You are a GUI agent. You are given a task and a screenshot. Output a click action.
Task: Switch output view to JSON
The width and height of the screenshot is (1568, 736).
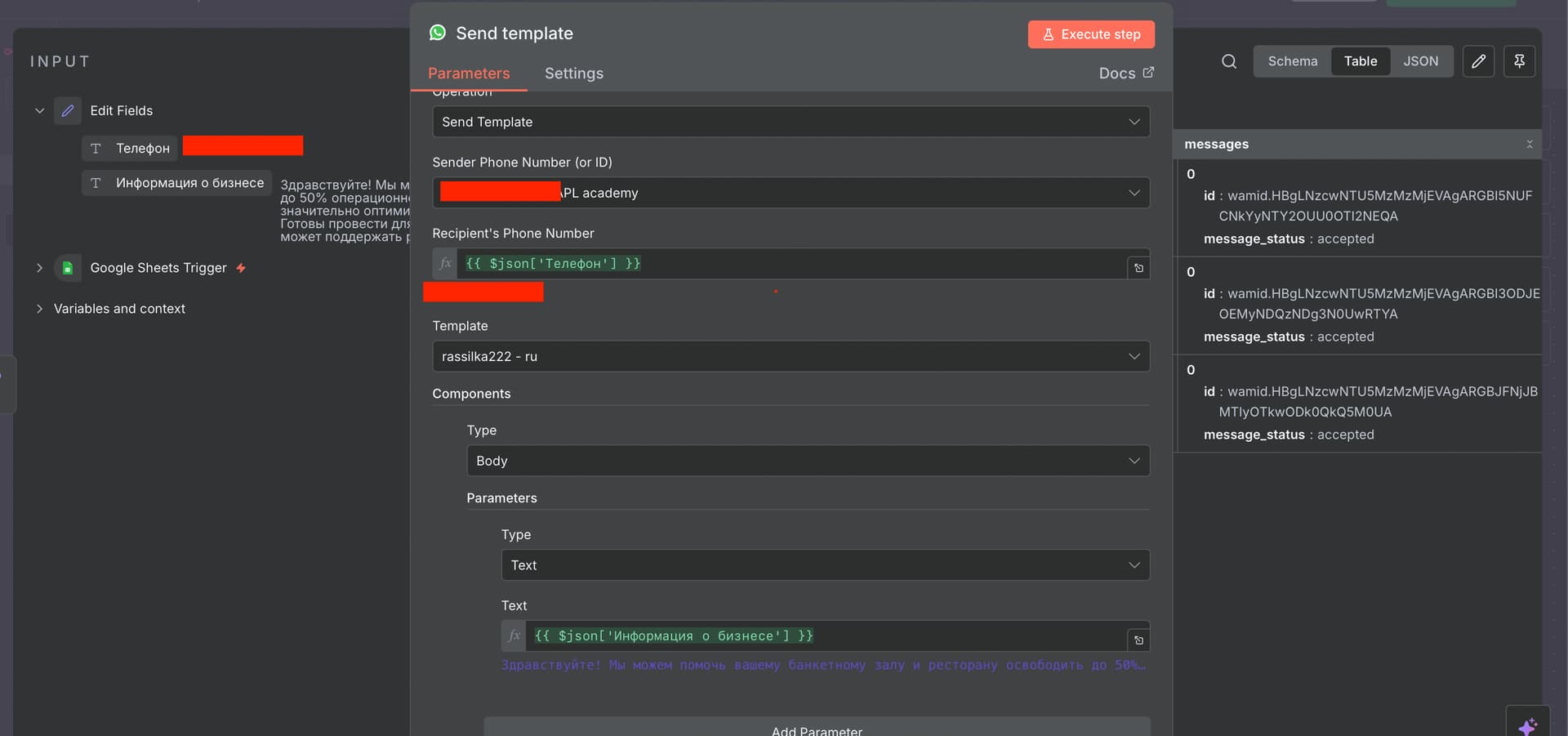point(1420,61)
